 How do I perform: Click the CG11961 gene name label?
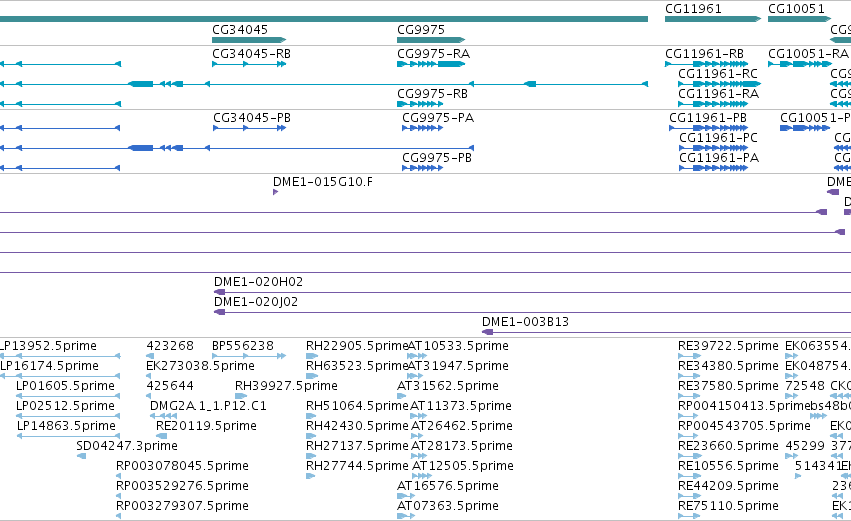[693, 9]
